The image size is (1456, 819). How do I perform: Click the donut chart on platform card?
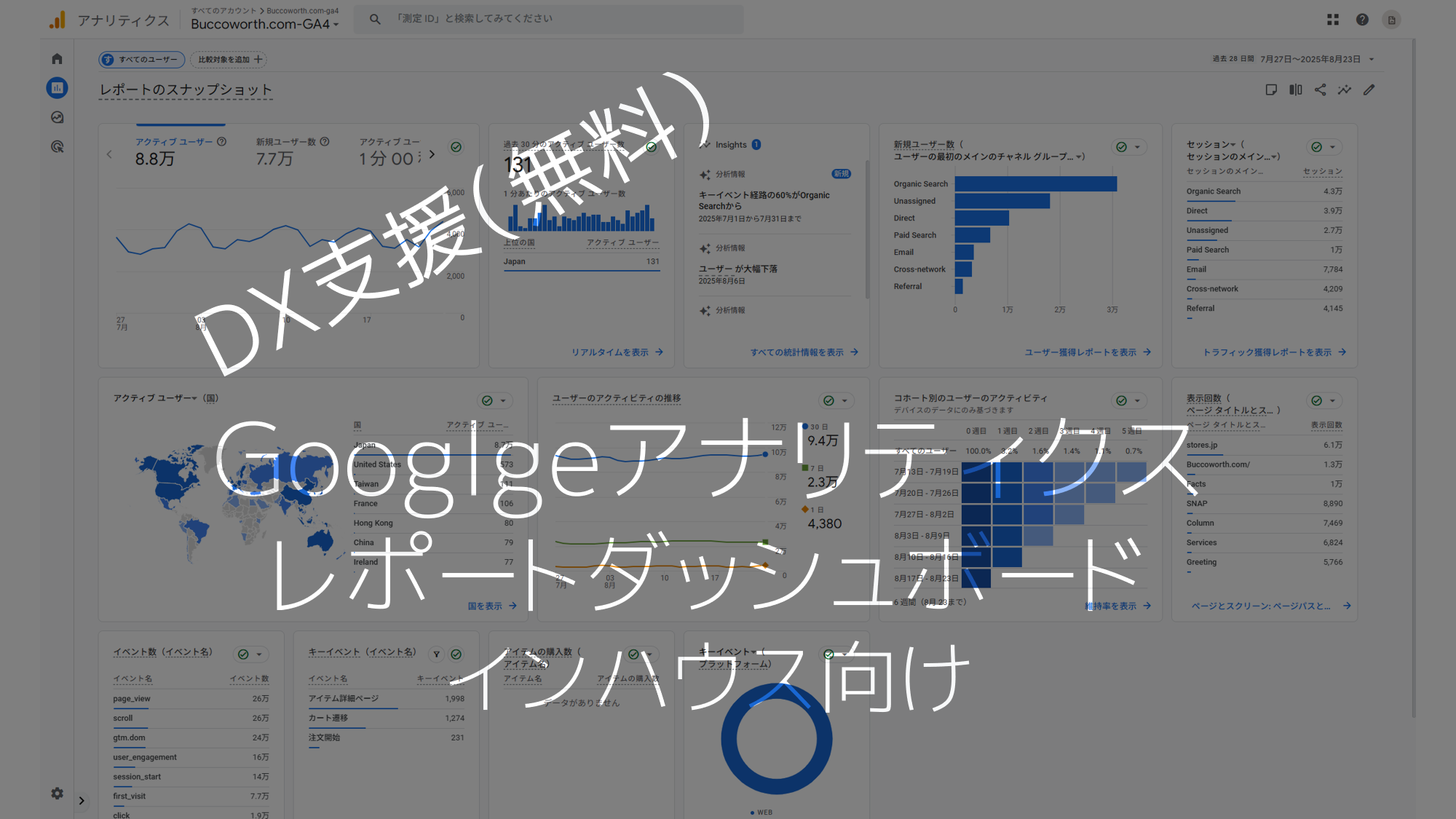pyautogui.click(x=776, y=738)
